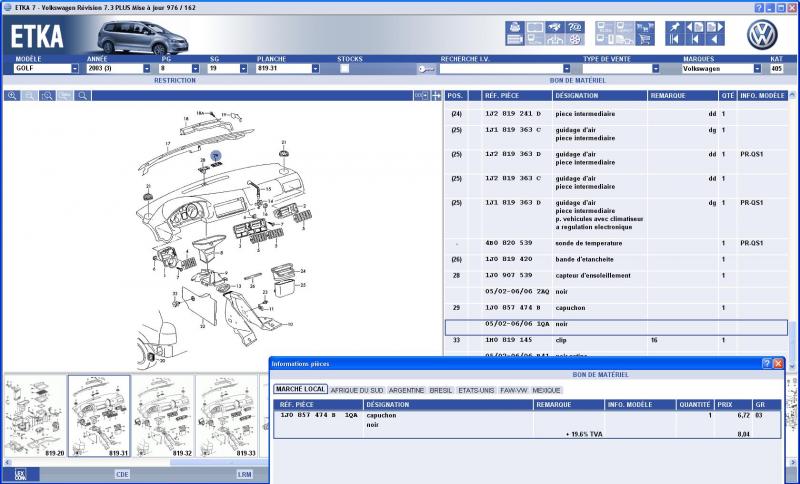Screen dimensions: 800x484
Task: Click dialog row 1J0 857 474 B capuchon
Action: (x=527, y=424)
